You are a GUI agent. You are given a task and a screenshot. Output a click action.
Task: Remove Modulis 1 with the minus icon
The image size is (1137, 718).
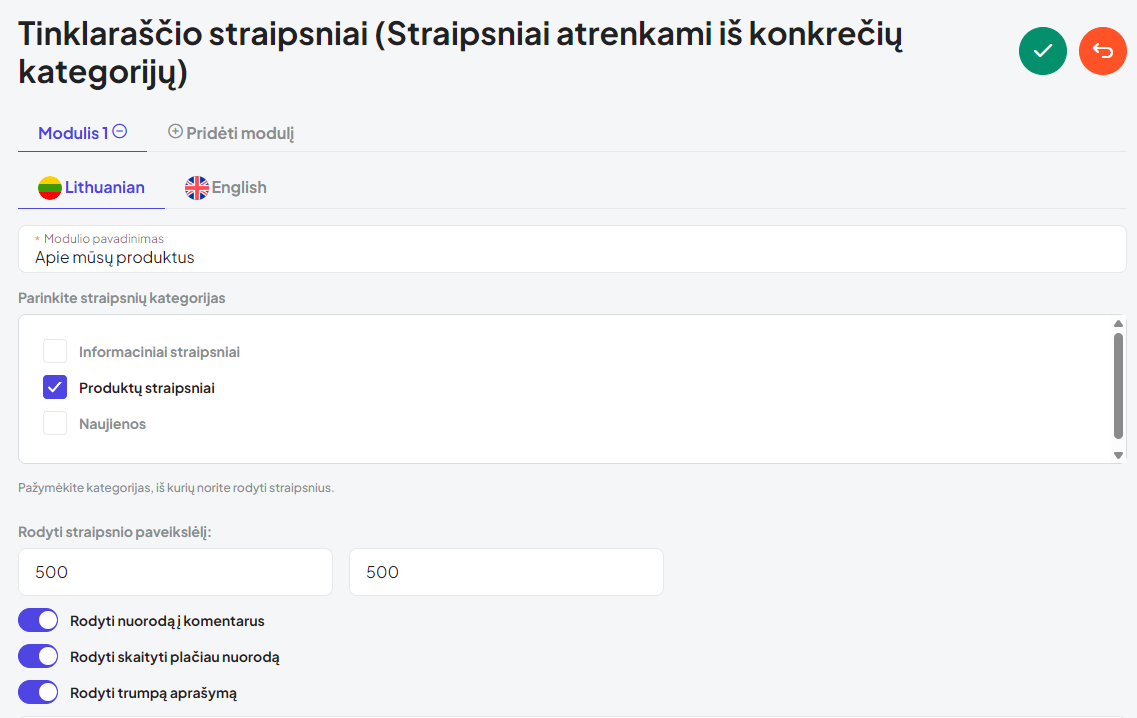(x=120, y=131)
